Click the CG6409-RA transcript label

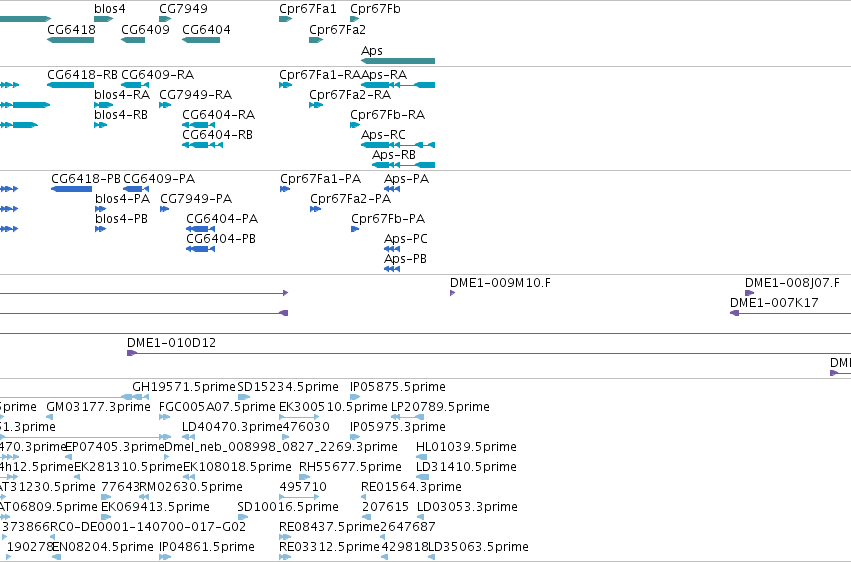pyautogui.click(x=157, y=74)
